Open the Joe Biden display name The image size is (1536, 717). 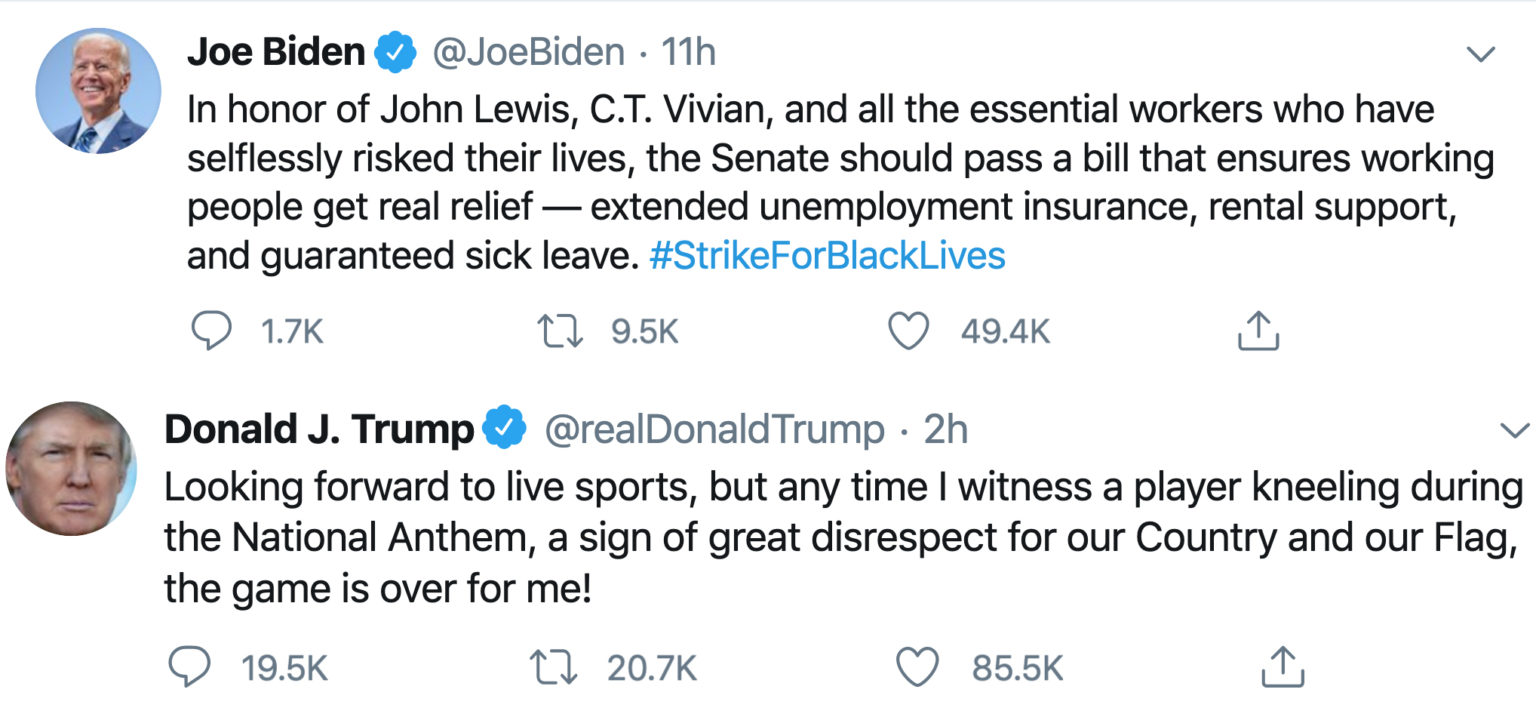coord(276,52)
